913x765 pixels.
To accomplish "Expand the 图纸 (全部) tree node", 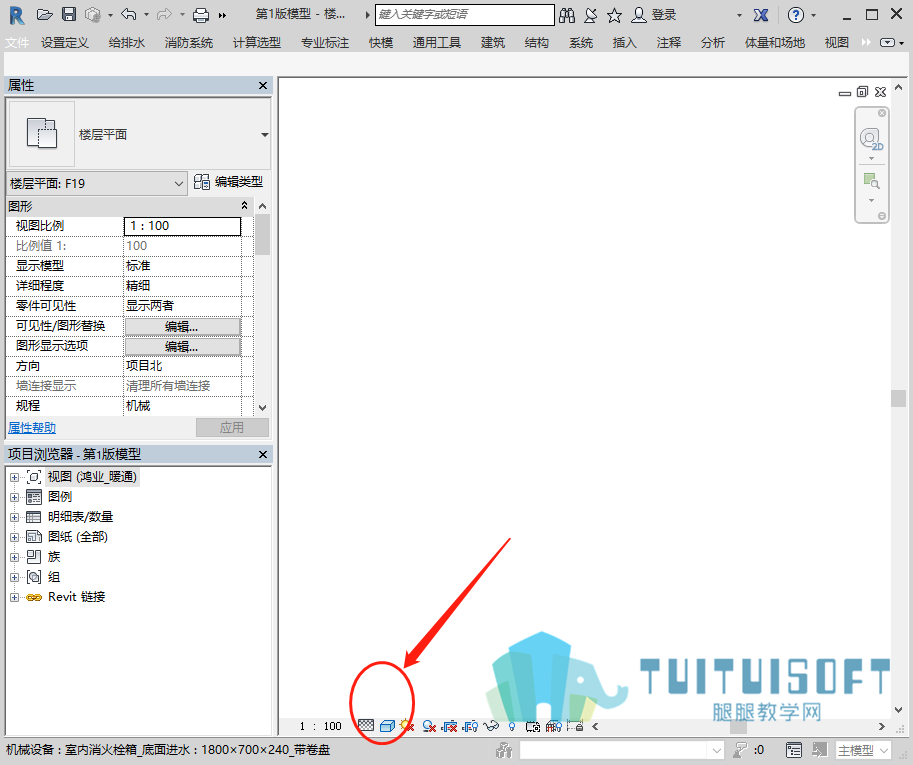I will [15, 537].
